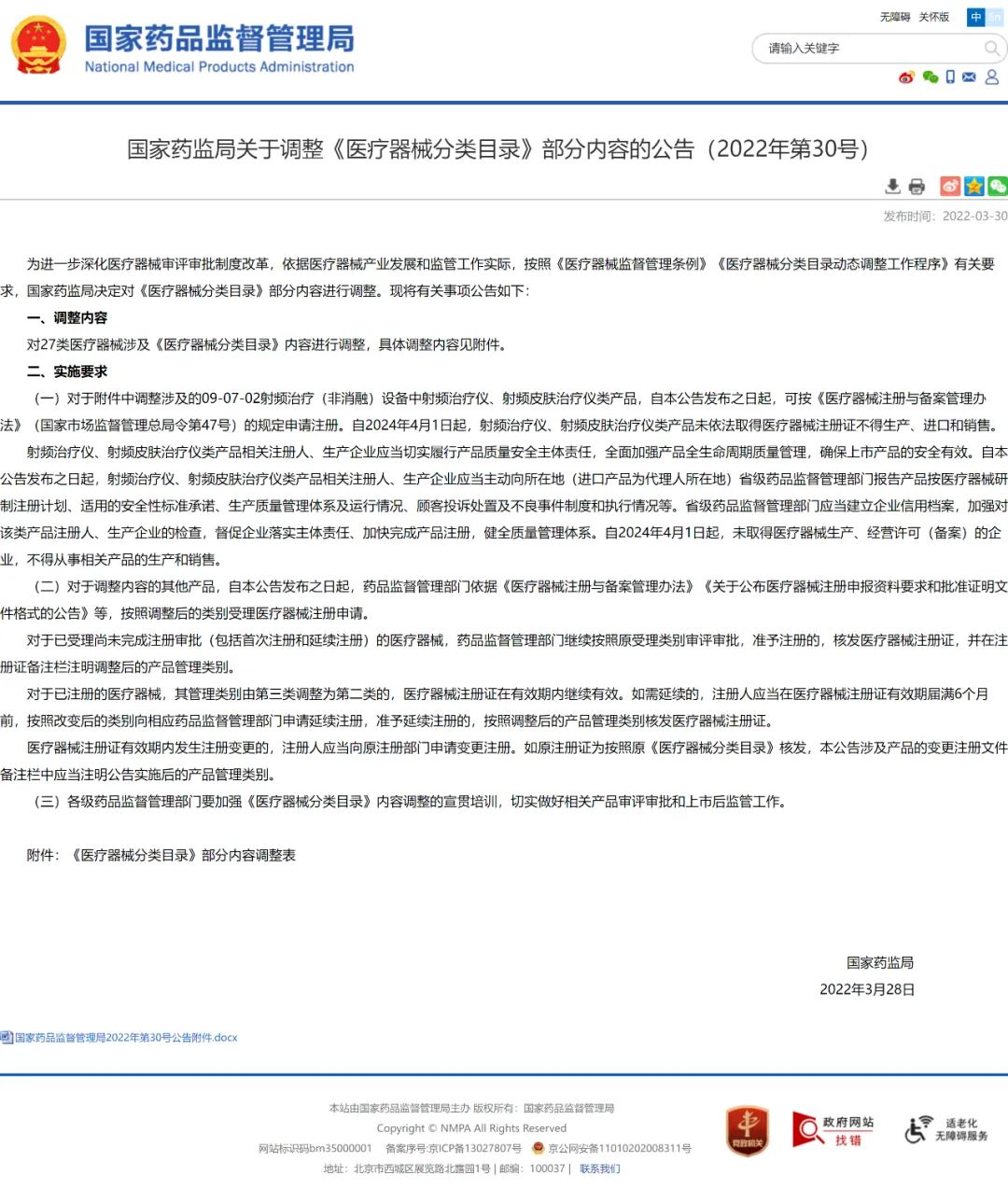1008x1203 pixels.
Task: Open the mobile phone version icon
Action: coord(950,77)
